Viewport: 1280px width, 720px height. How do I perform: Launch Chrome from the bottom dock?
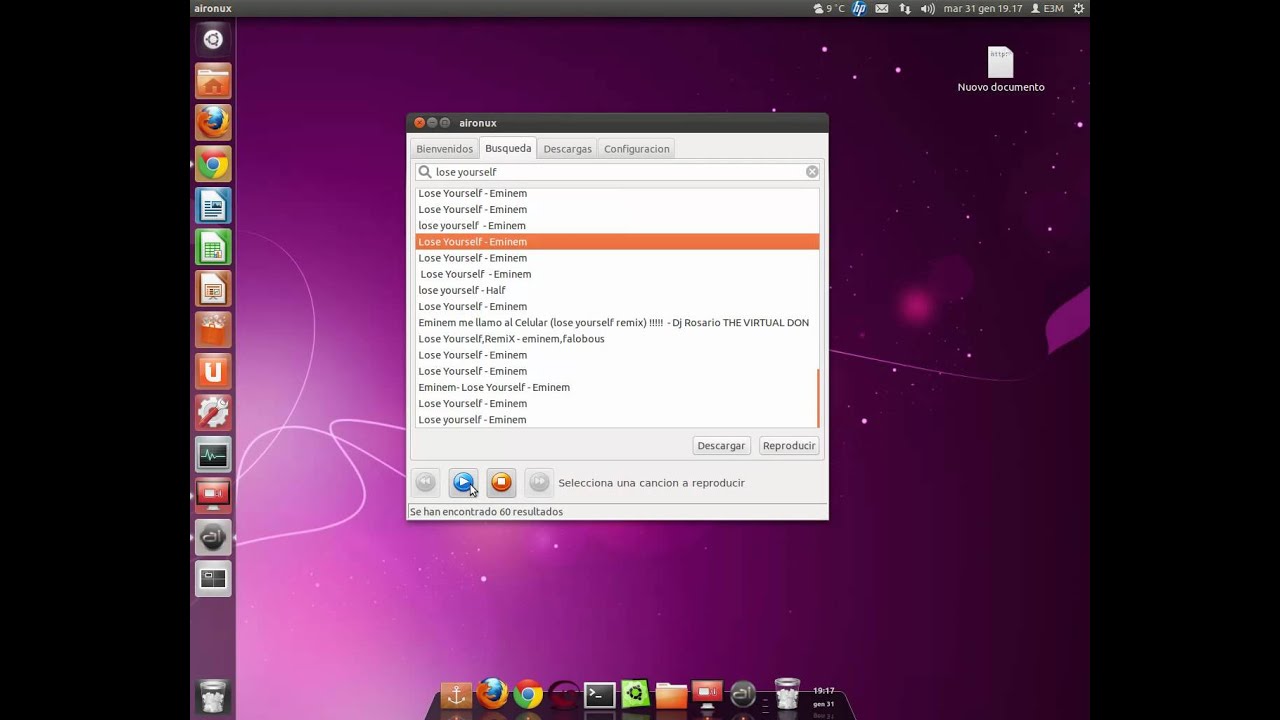tap(528, 694)
